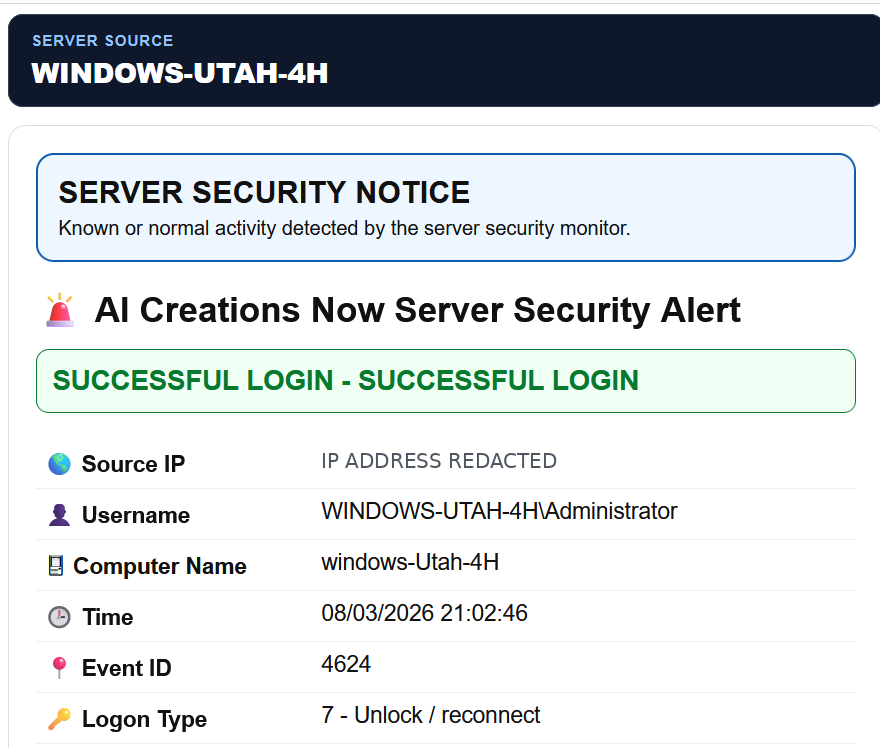Click the IP ADDRESS REDACTED value
880x748 pixels.
tap(439, 461)
